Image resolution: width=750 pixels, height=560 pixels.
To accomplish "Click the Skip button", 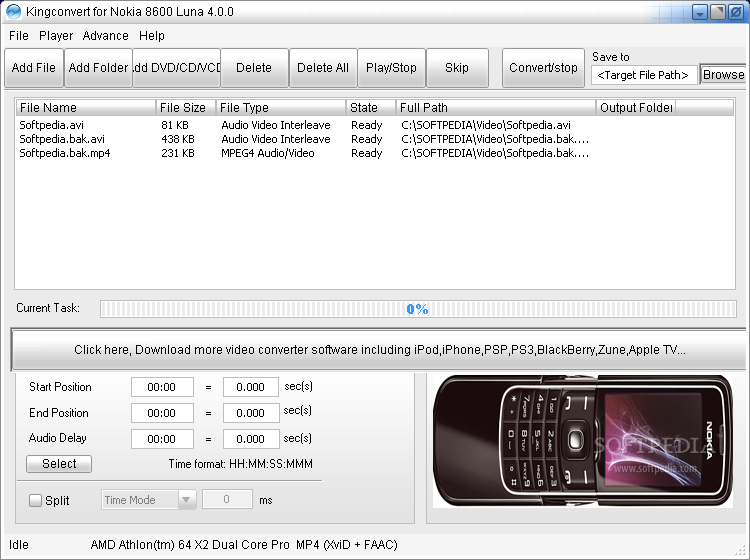I will pyautogui.click(x=457, y=68).
